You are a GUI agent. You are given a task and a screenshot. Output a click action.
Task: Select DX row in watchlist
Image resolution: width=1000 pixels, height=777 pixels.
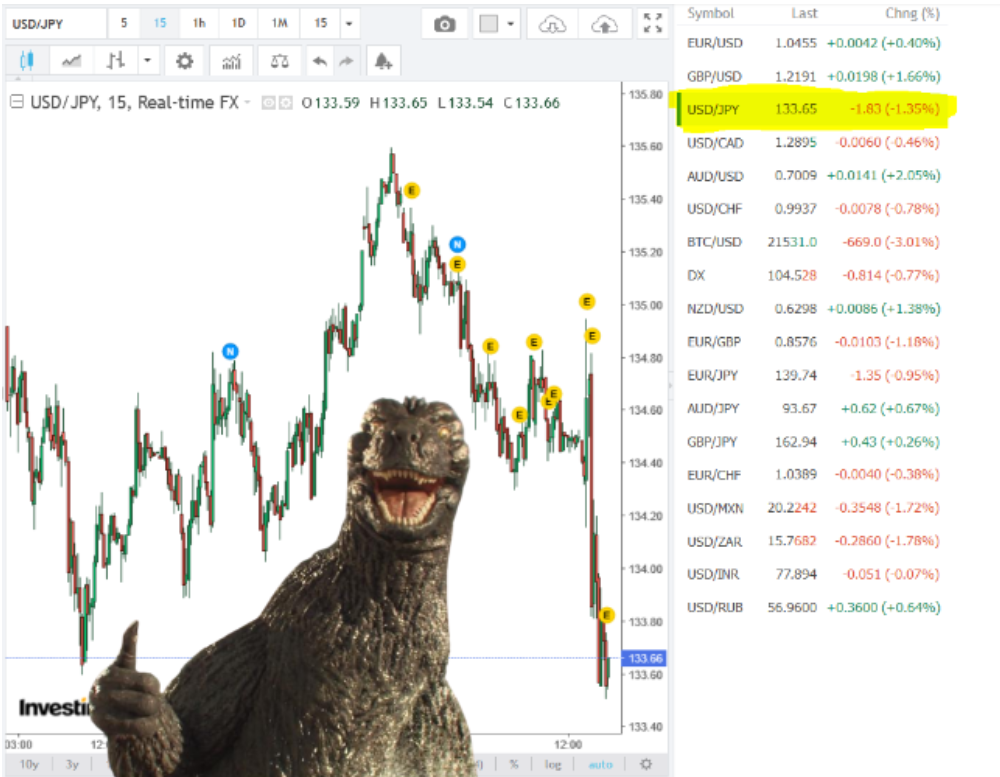click(x=813, y=275)
